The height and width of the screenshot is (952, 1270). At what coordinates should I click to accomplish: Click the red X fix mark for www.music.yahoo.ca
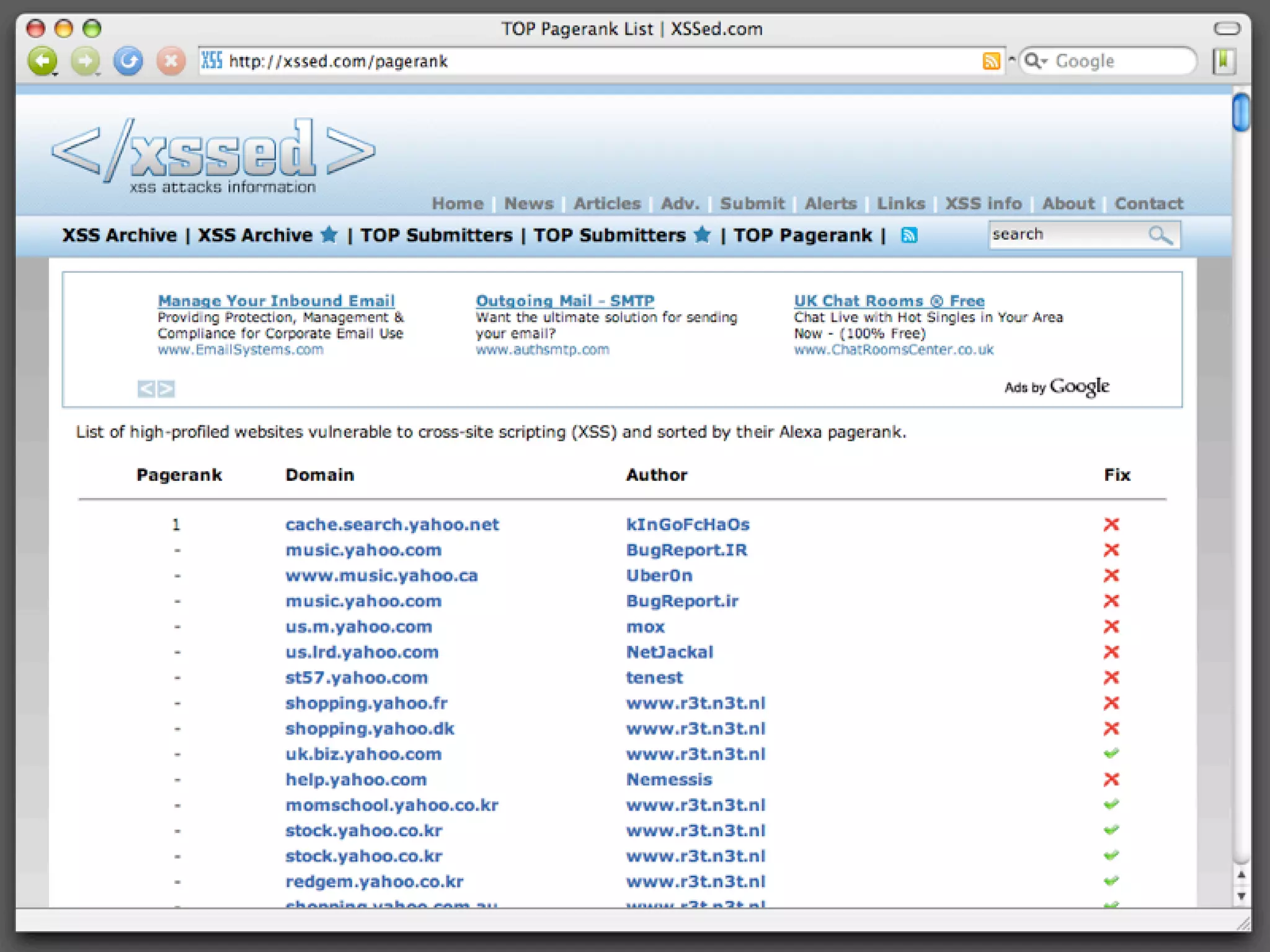tap(1111, 575)
